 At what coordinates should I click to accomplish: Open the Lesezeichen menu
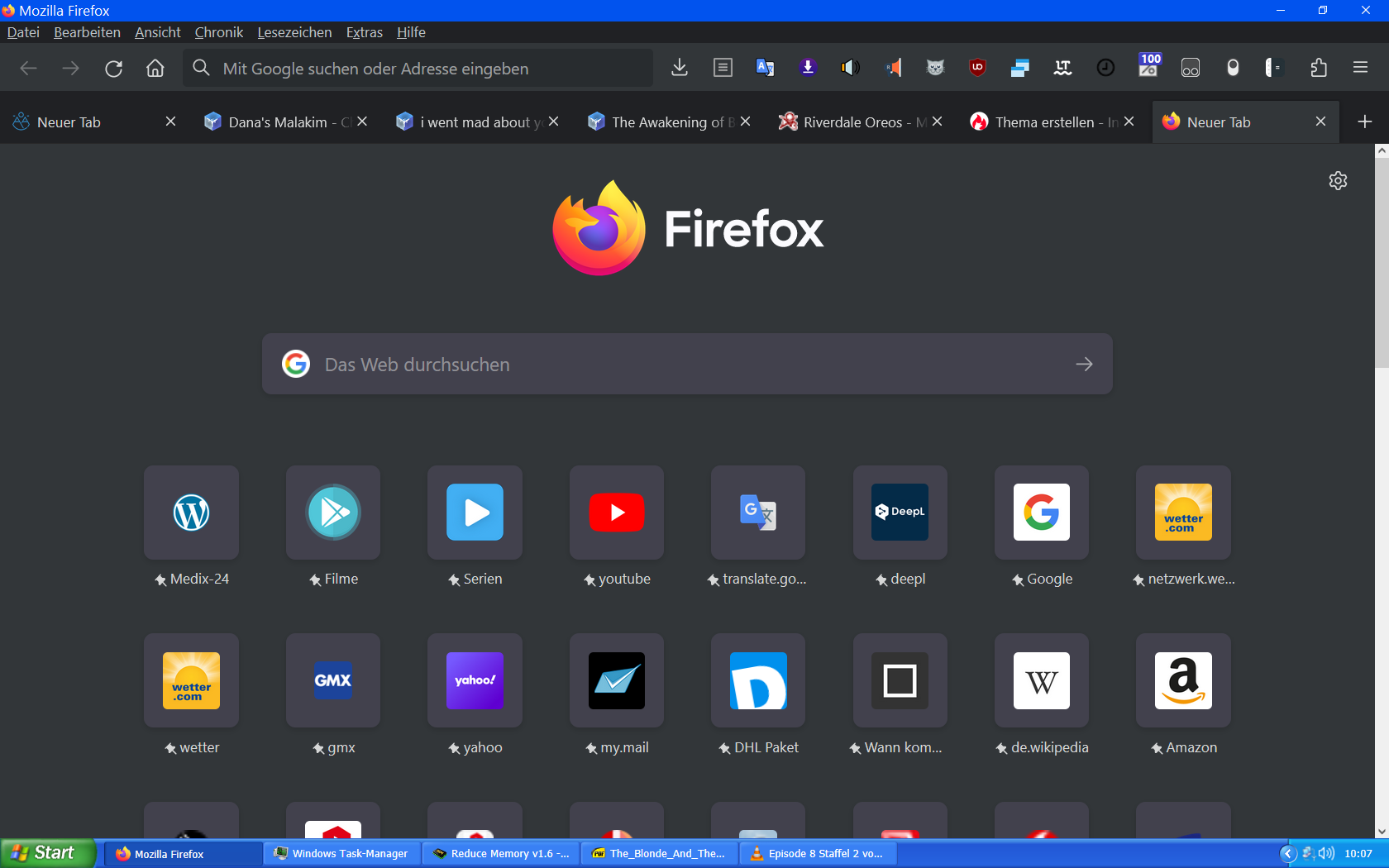pyautogui.click(x=294, y=32)
